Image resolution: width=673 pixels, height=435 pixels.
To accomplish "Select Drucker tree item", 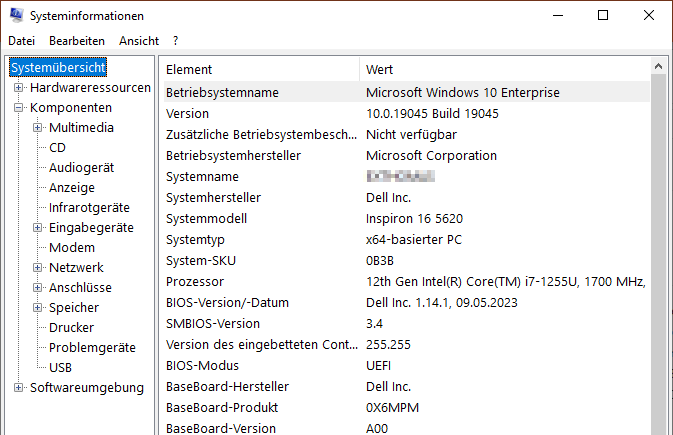I will (71, 327).
